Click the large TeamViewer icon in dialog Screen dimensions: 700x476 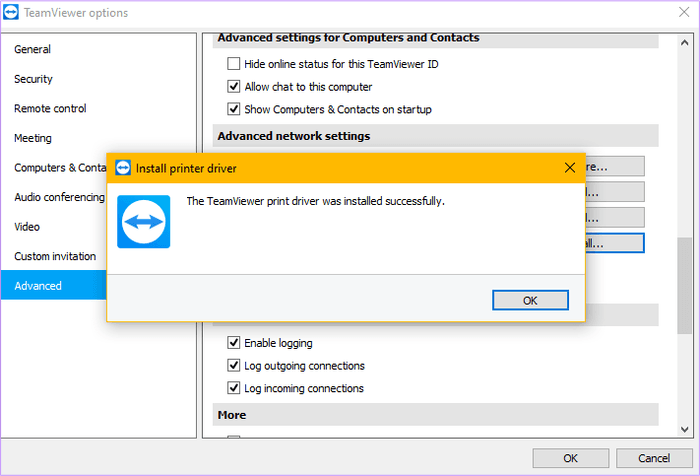(143, 221)
